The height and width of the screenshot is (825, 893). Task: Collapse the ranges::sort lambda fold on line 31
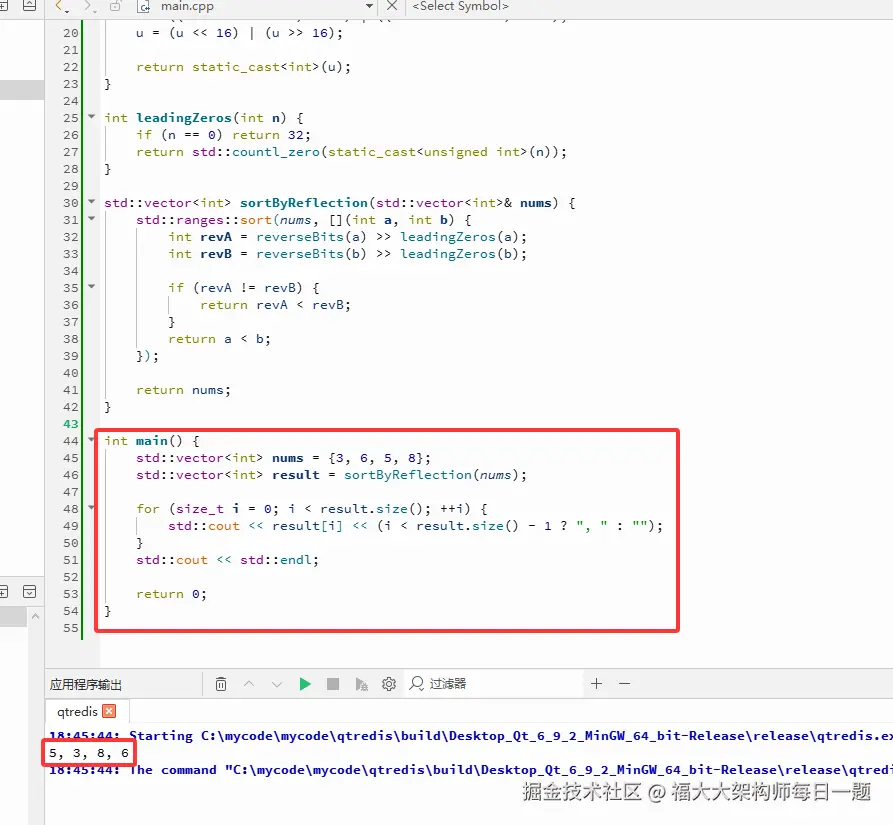tap(92, 219)
